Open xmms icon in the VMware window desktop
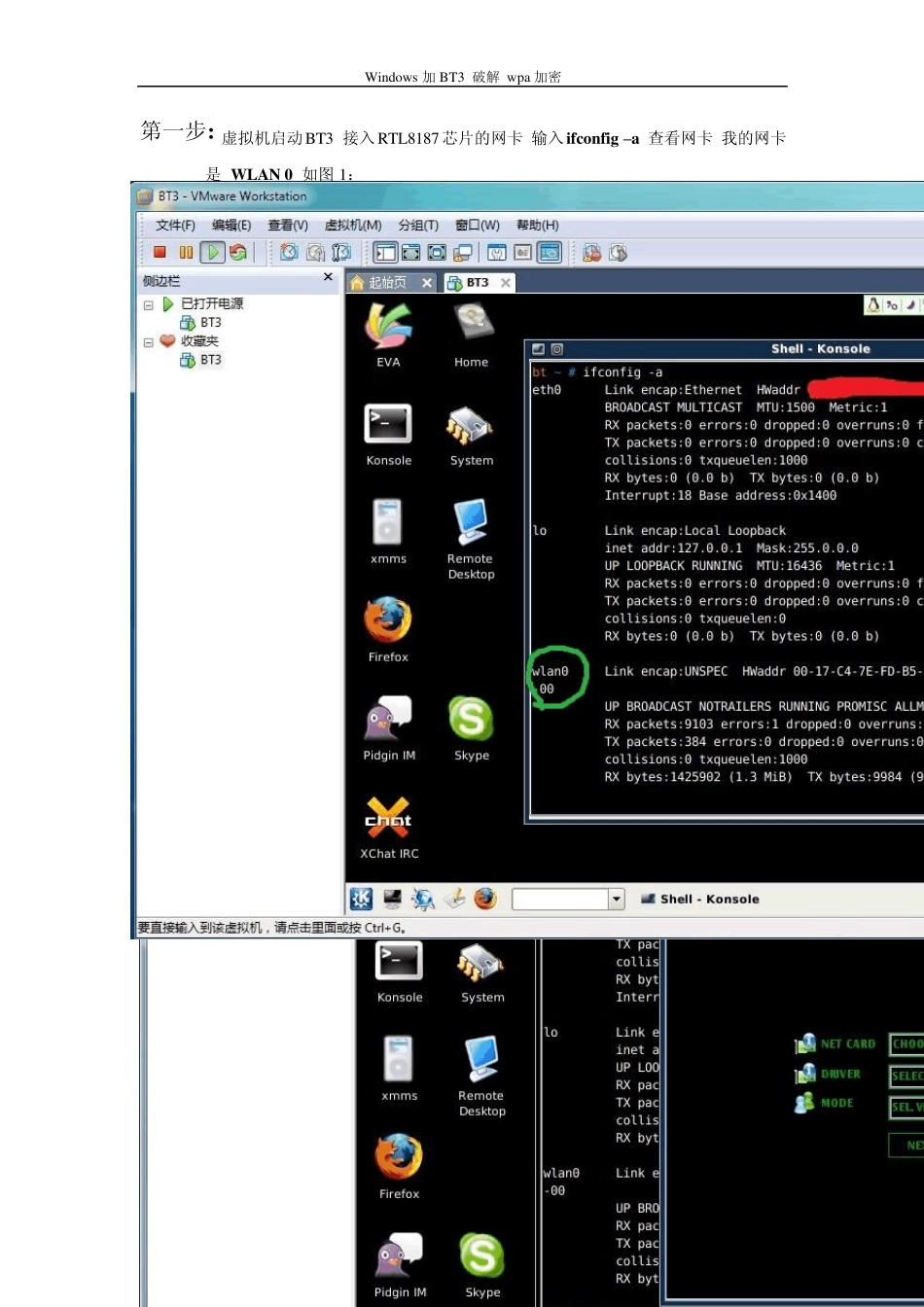The width and height of the screenshot is (924, 1307). tap(389, 532)
